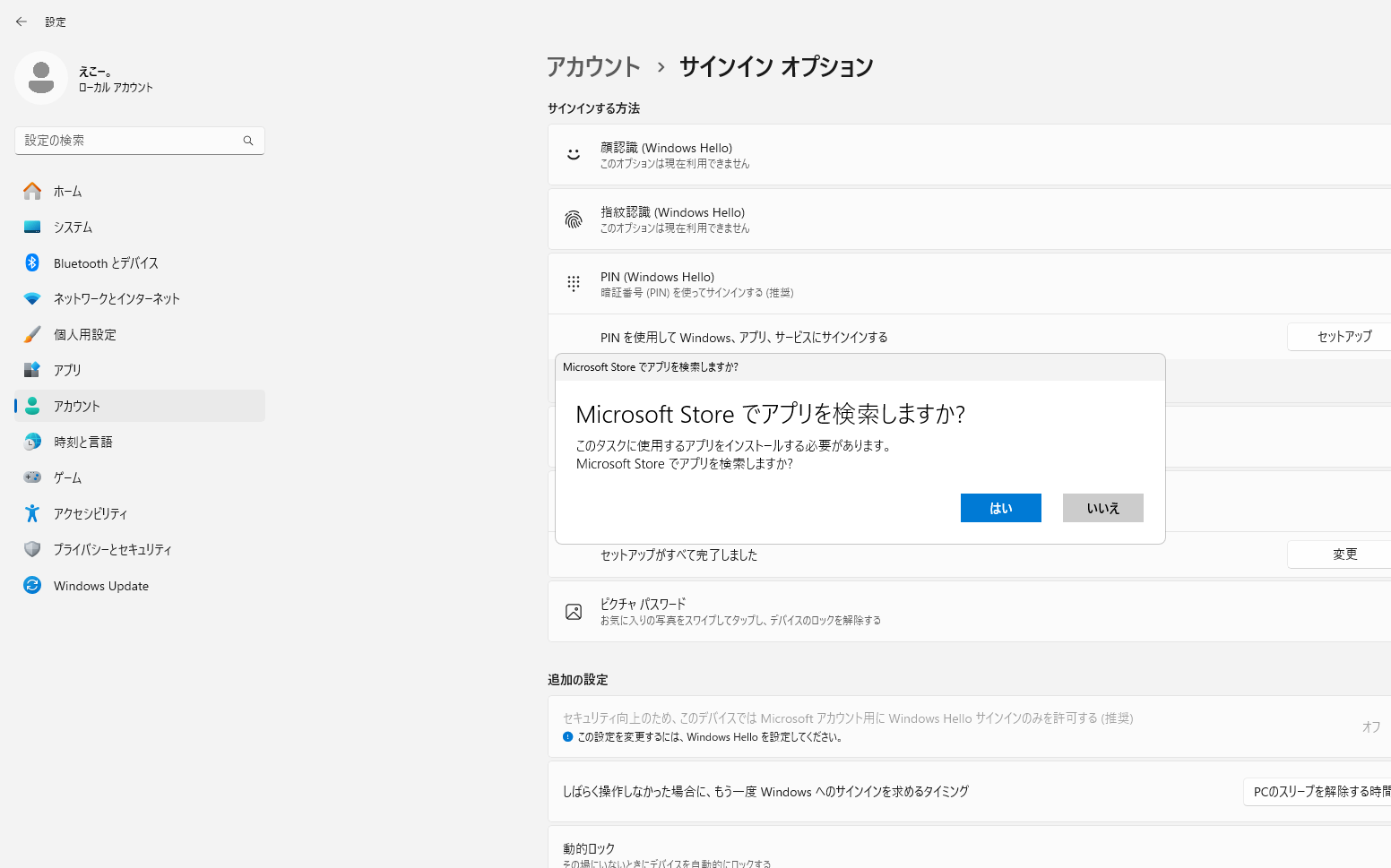Click the サインイン オプション page title

coord(776,66)
